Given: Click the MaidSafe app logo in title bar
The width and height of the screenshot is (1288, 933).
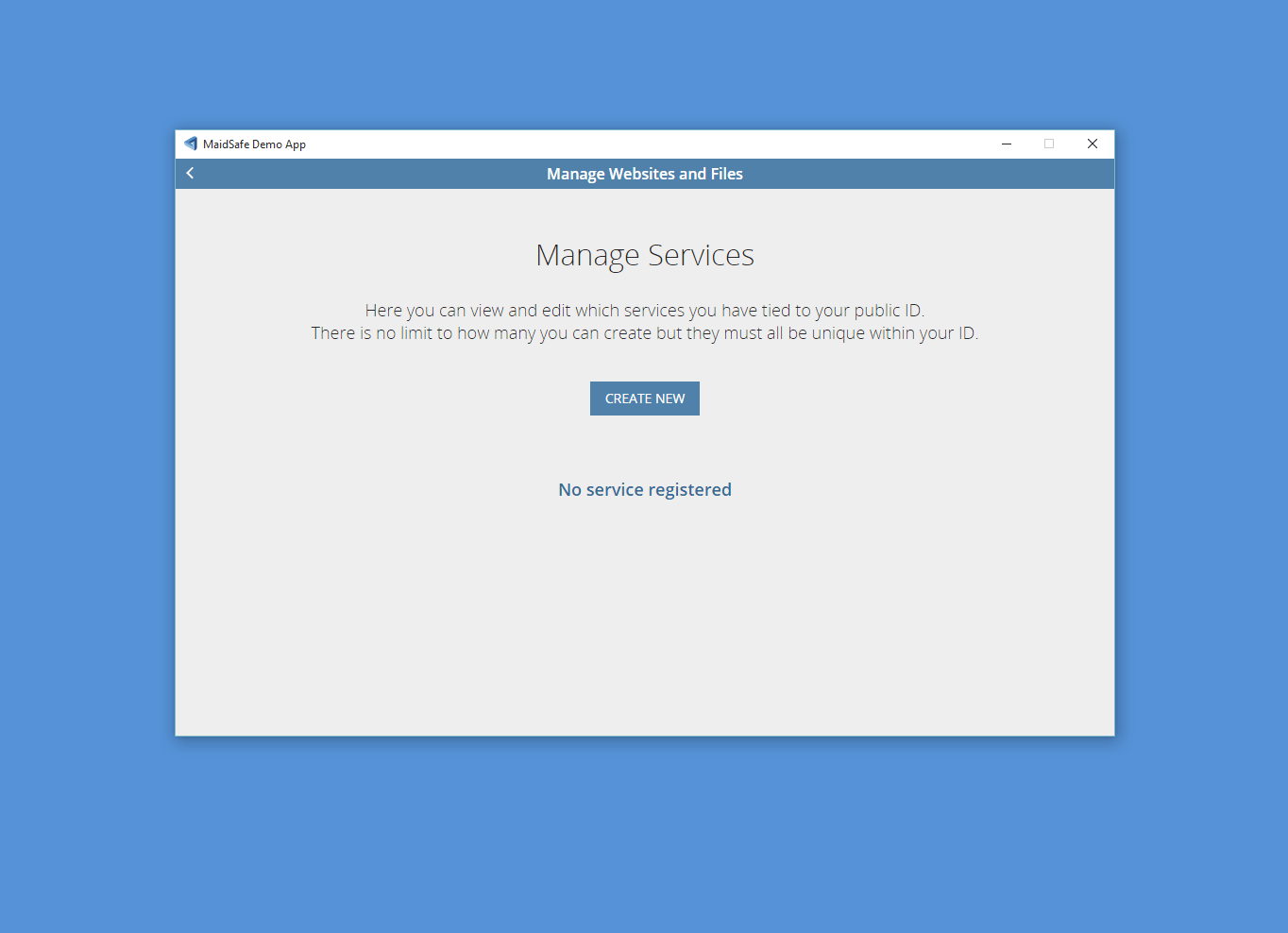Looking at the screenshot, I should point(191,144).
